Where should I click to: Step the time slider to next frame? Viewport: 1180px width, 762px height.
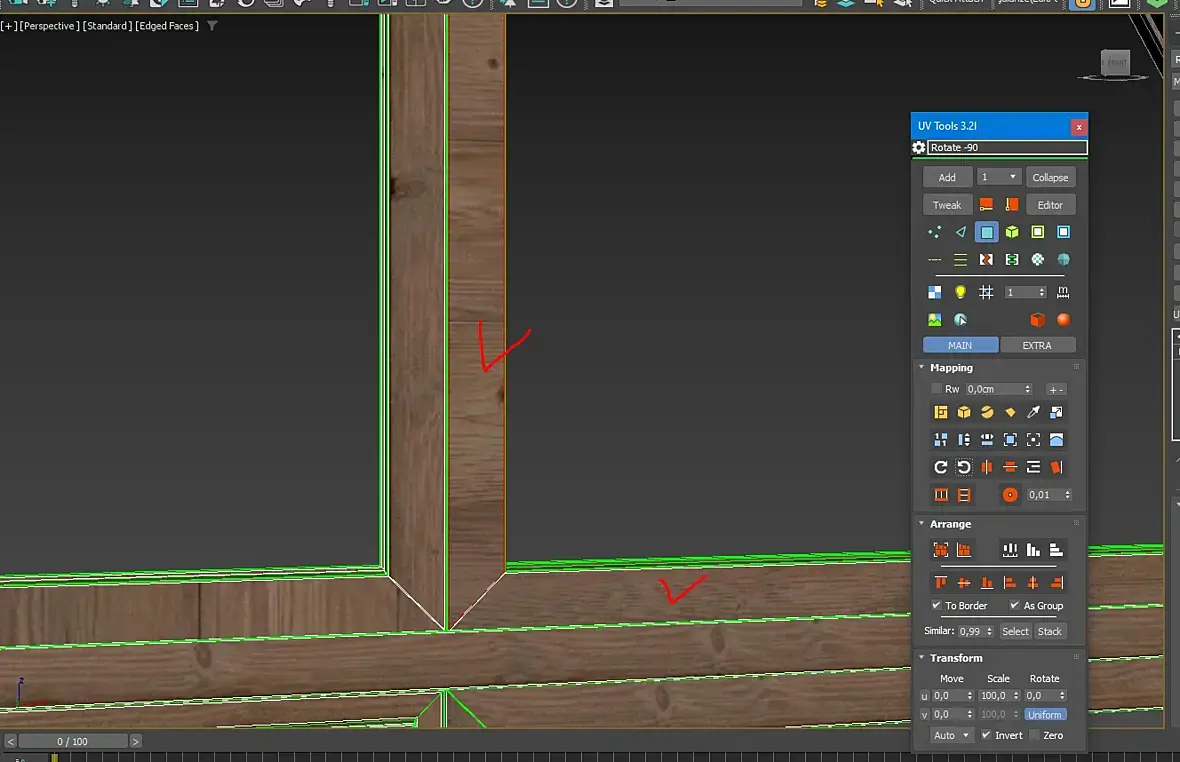pos(135,742)
